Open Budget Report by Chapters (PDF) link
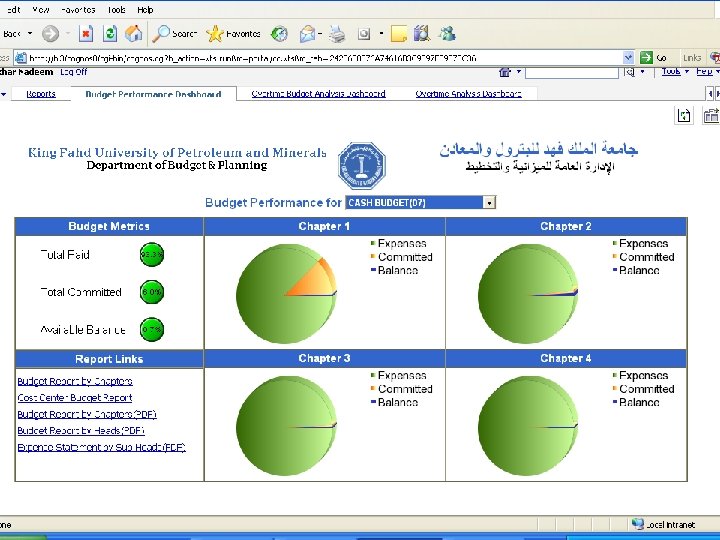Screen dimensions: 720x540 [87, 414]
